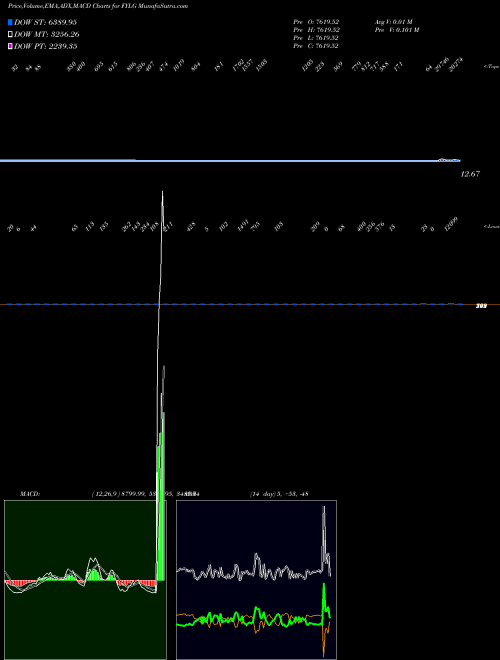
Task: Select the 'DOW MT: 3256.26' legend text
Action: [47, 35]
